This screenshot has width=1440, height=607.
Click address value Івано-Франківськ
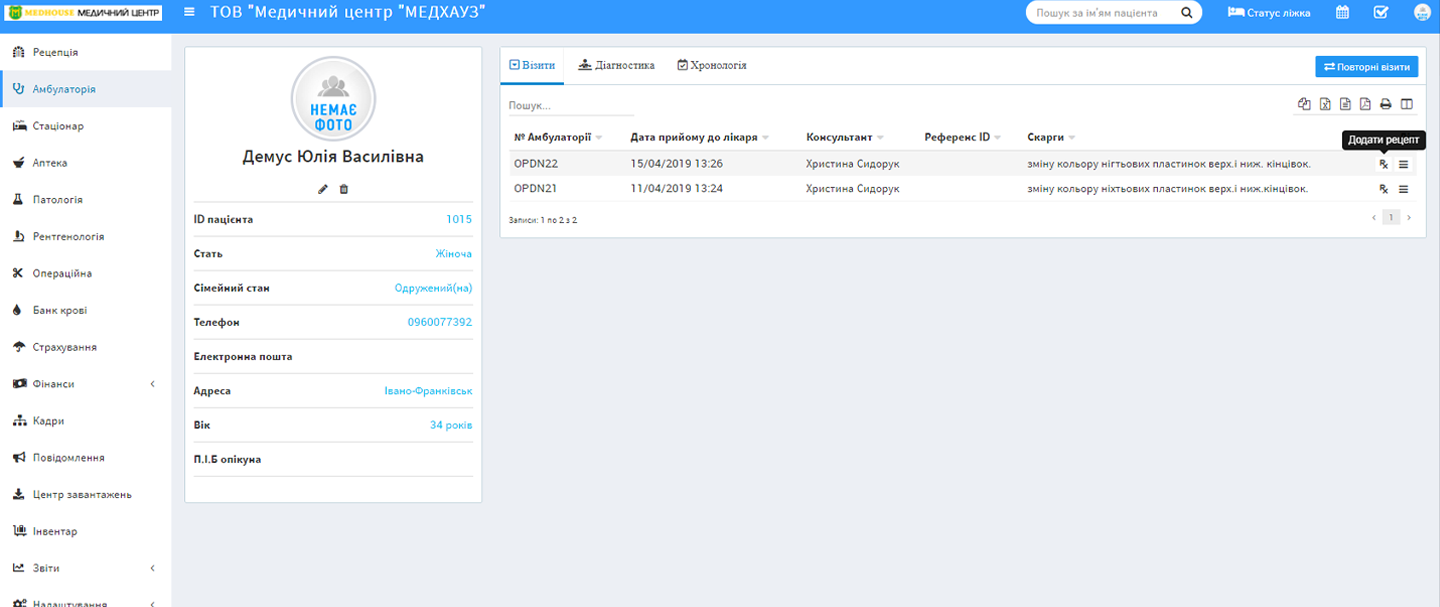(x=428, y=391)
